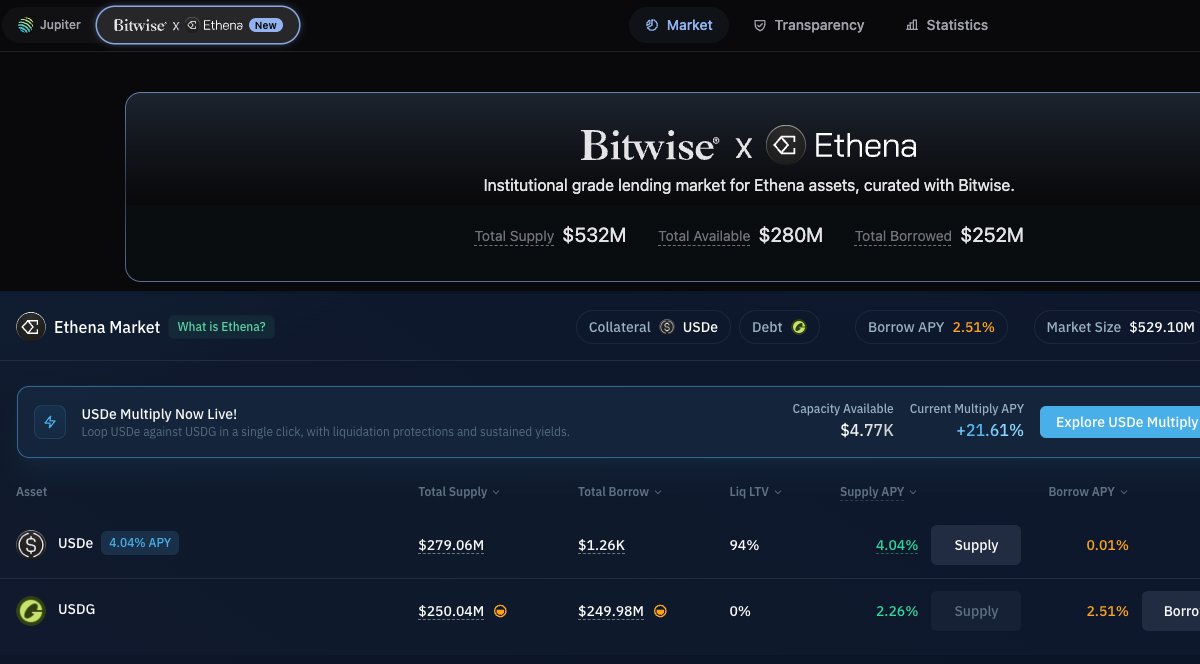Click the USDG Liq LTV 0% cell
Screen dimensions: 1200x664
click(x=740, y=611)
